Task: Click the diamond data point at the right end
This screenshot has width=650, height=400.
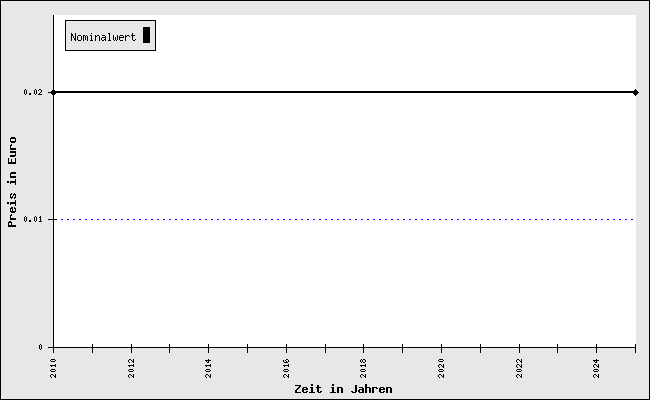Action: pyautogui.click(x=635, y=92)
